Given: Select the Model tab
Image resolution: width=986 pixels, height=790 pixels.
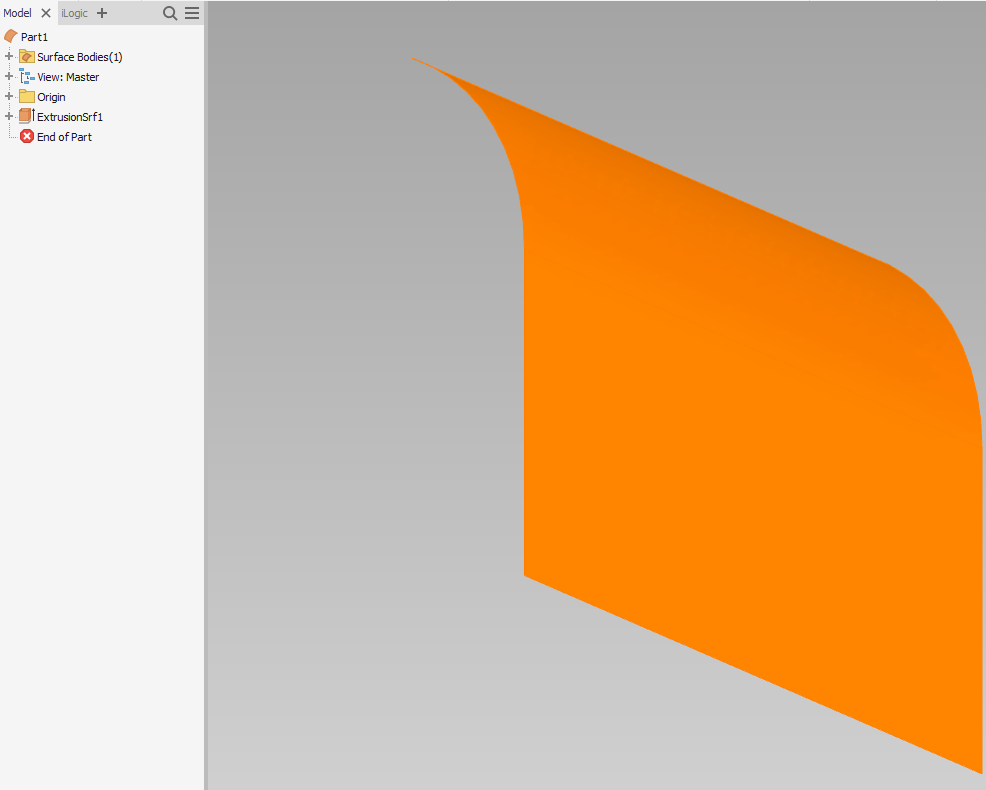Looking at the screenshot, I should (18, 13).
